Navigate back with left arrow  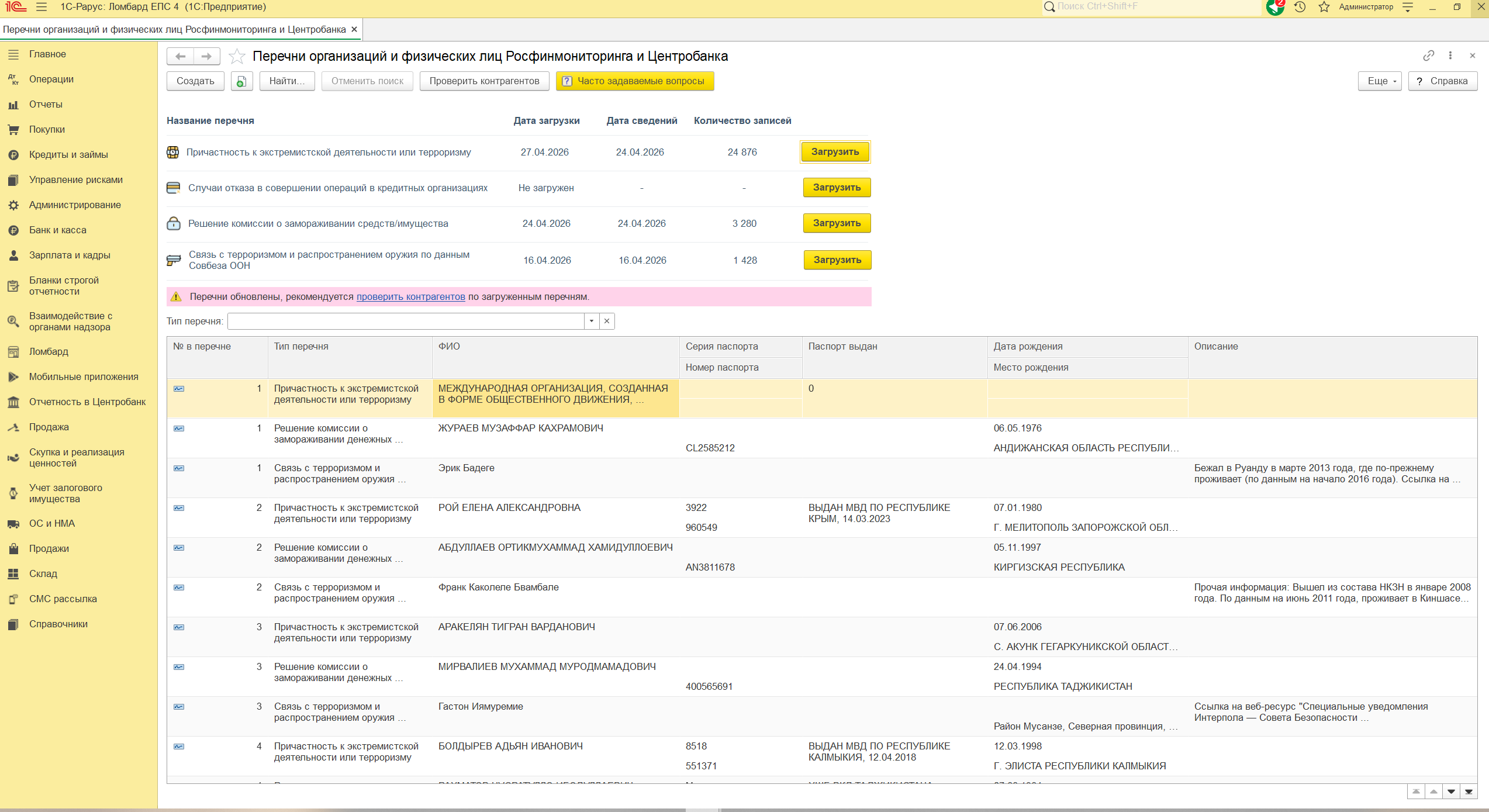(x=181, y=56)
